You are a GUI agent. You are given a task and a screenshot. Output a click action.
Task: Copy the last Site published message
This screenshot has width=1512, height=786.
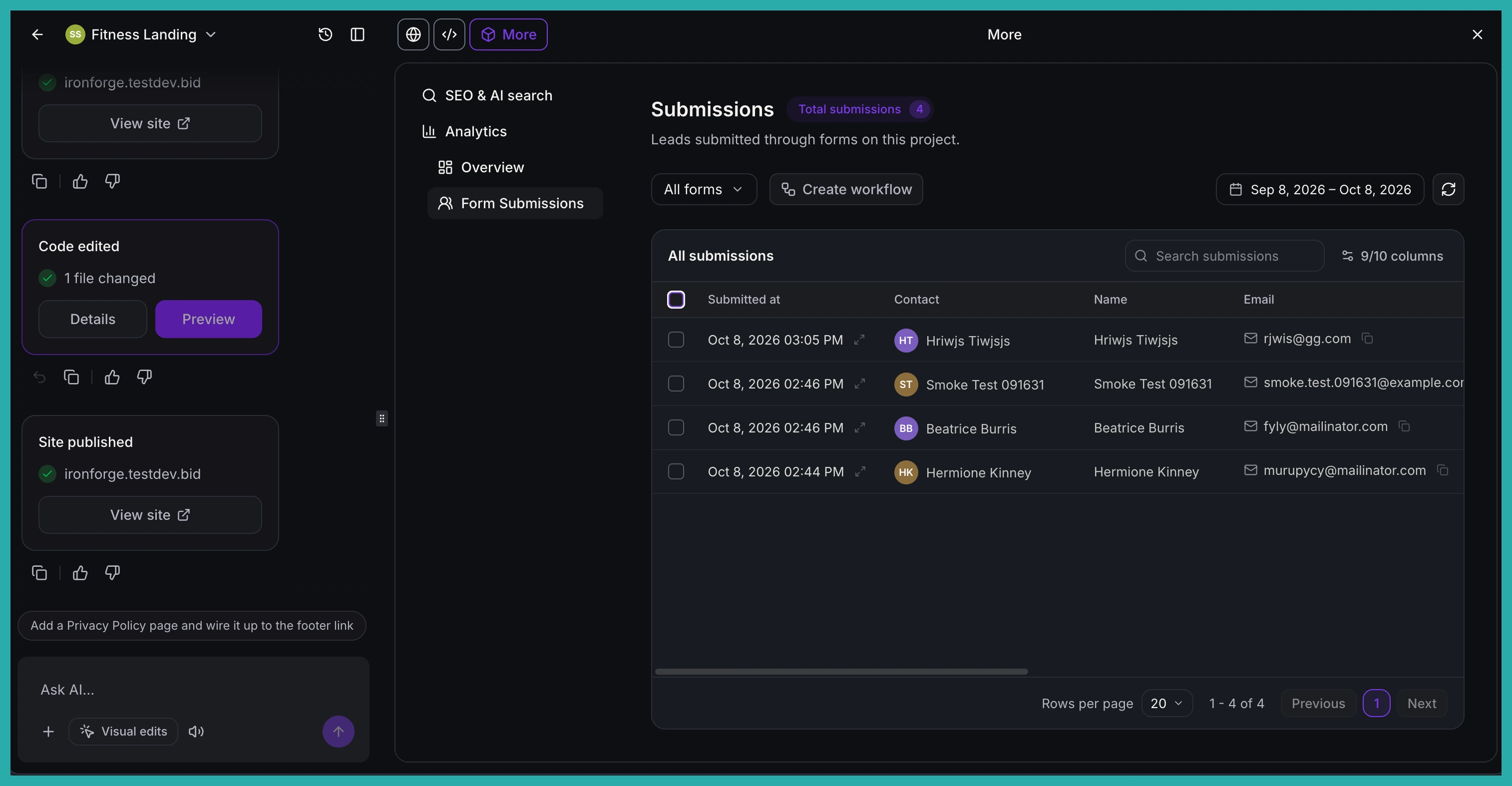pos(39,573)
